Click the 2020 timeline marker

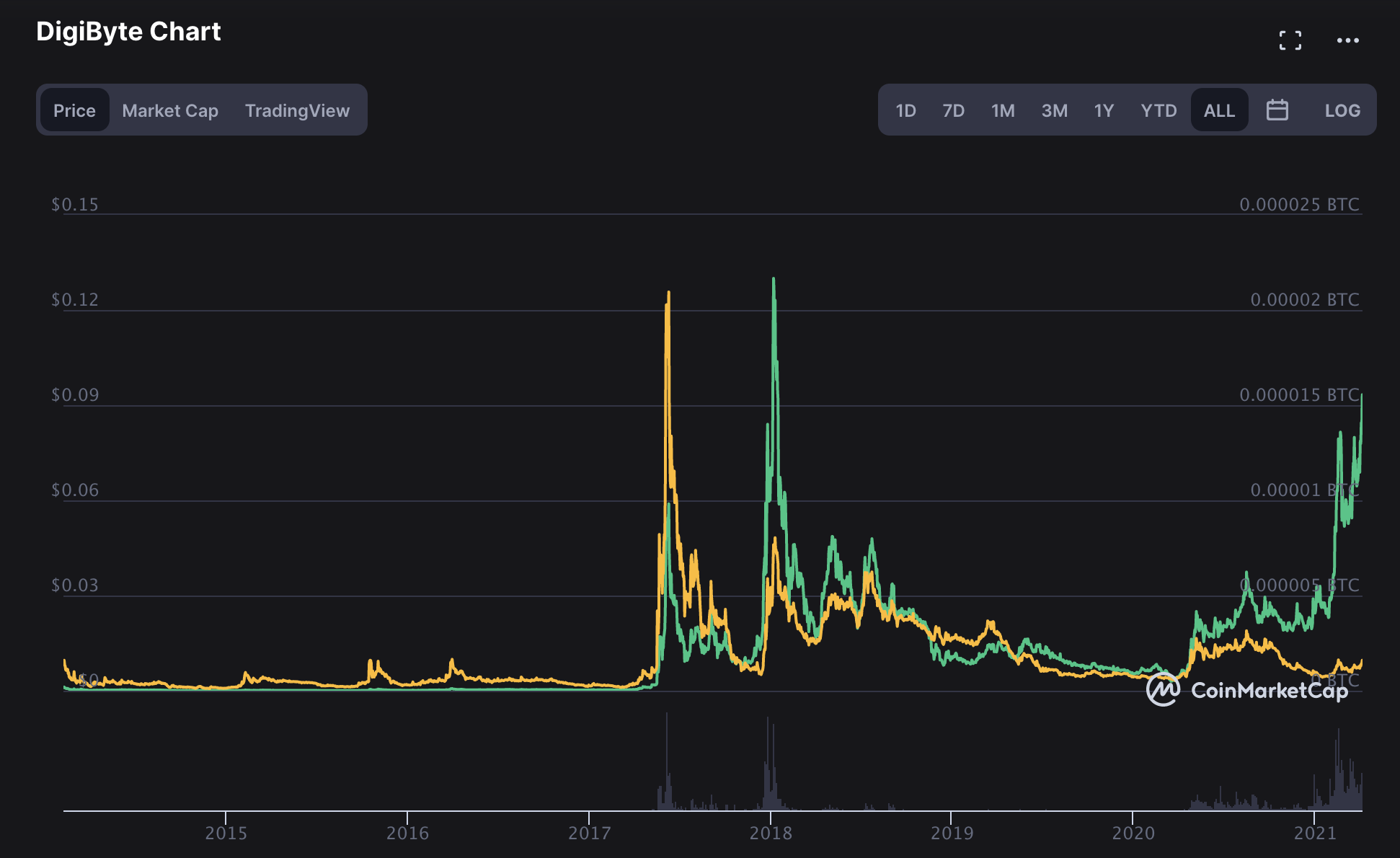point(1133,833)
